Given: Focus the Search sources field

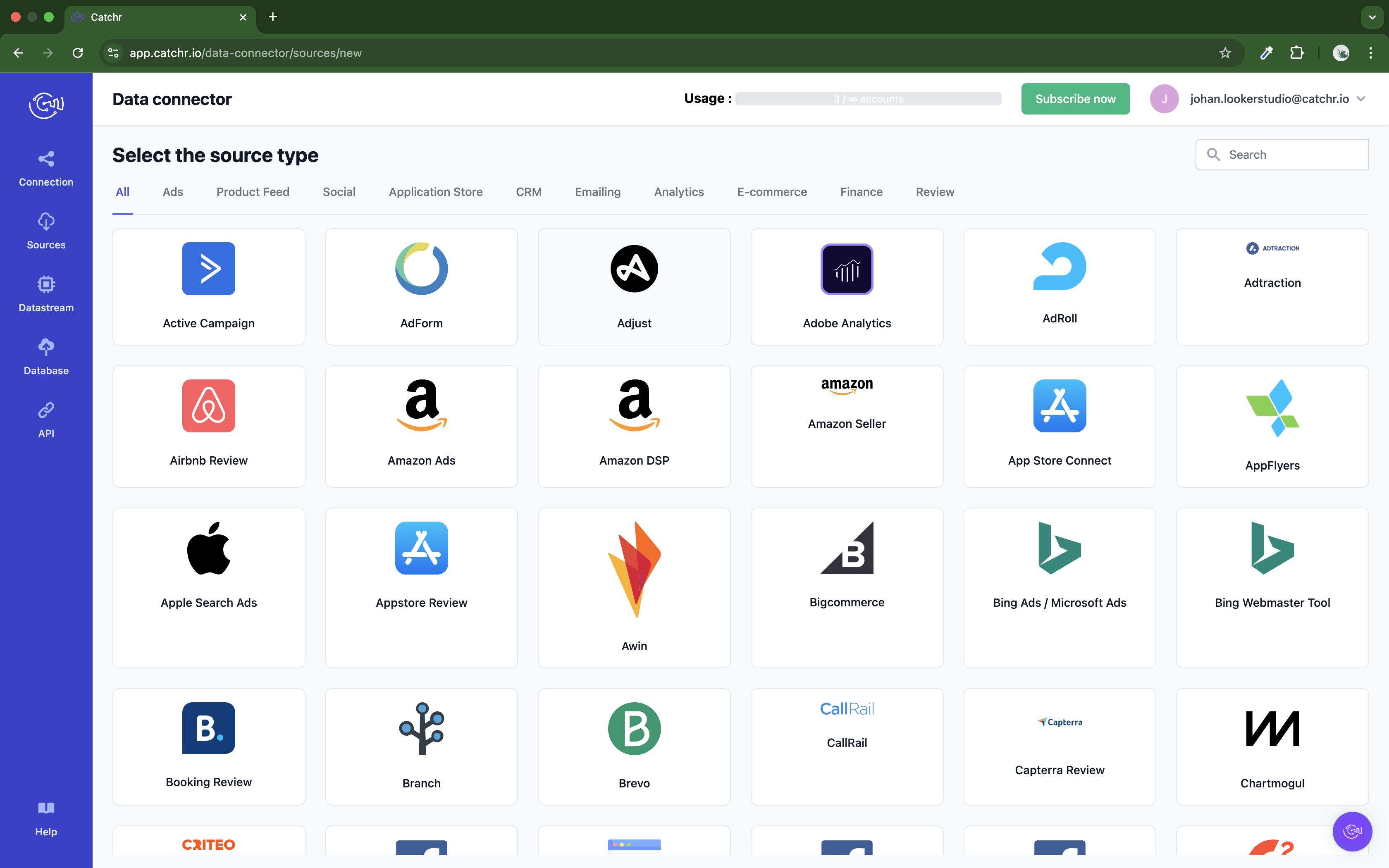Looking at the screenshot, I should click(x=1282, y=155).
